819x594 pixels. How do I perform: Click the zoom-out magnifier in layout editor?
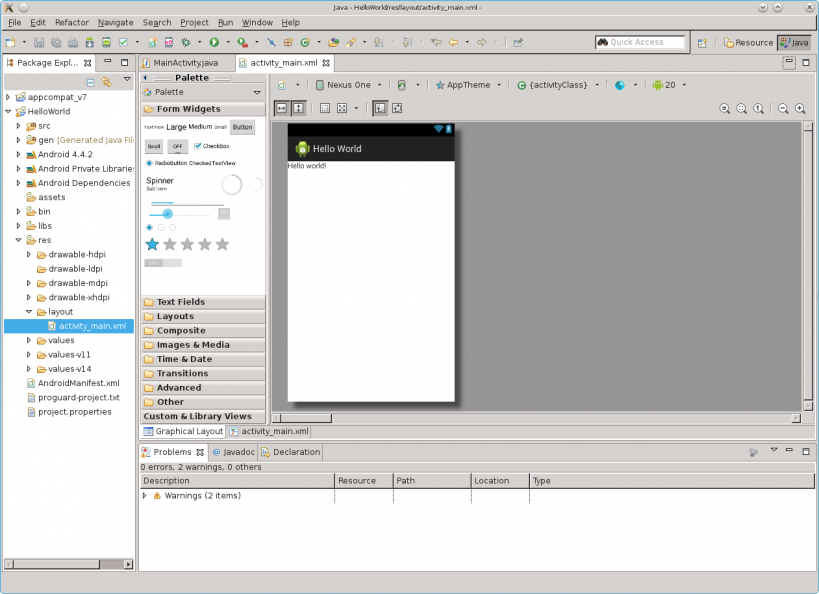784,108
